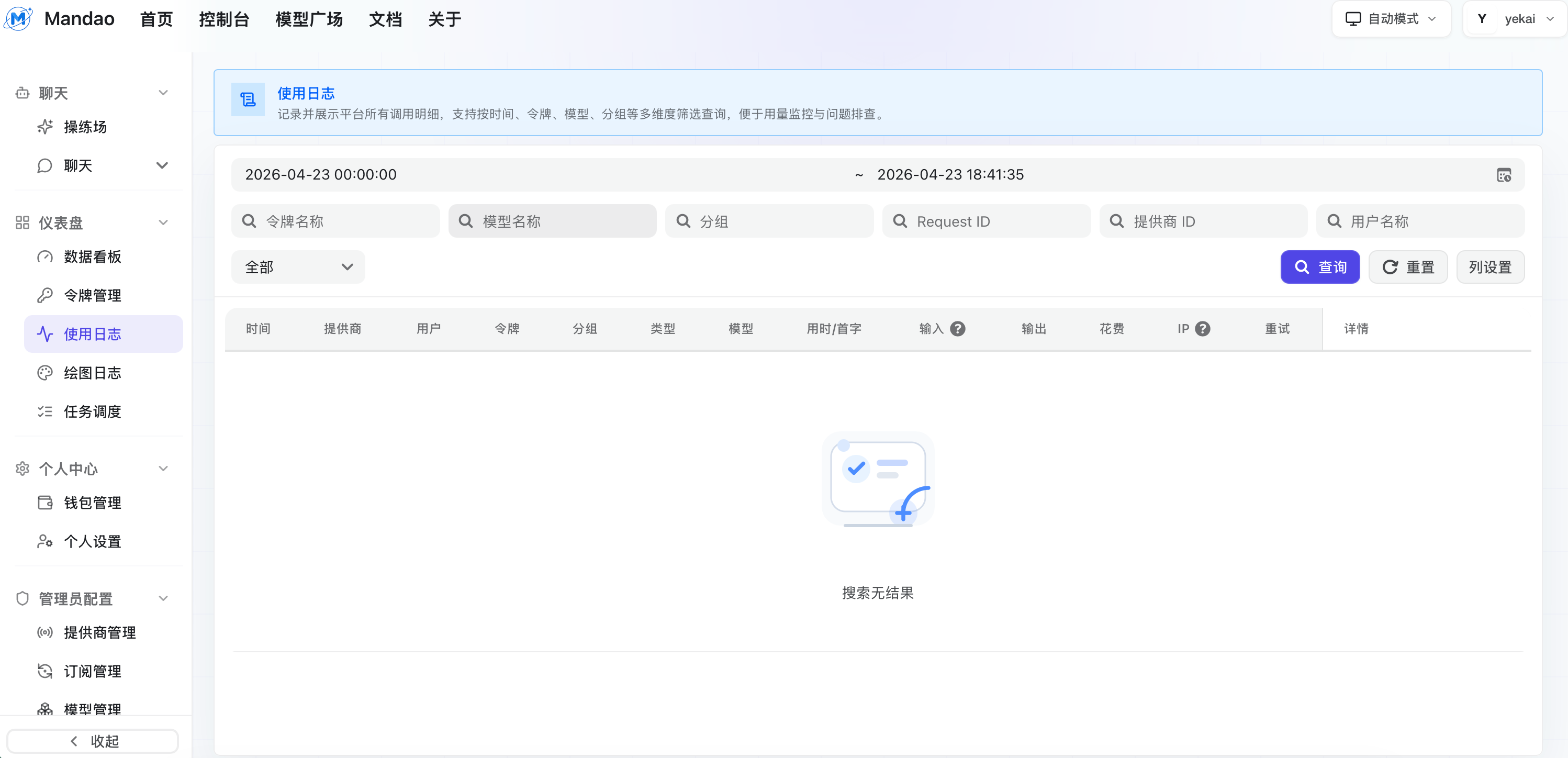The image size is (1568, 758).
Task: Open the yekai user account dropdown
Action: (x=1515, y=19)
